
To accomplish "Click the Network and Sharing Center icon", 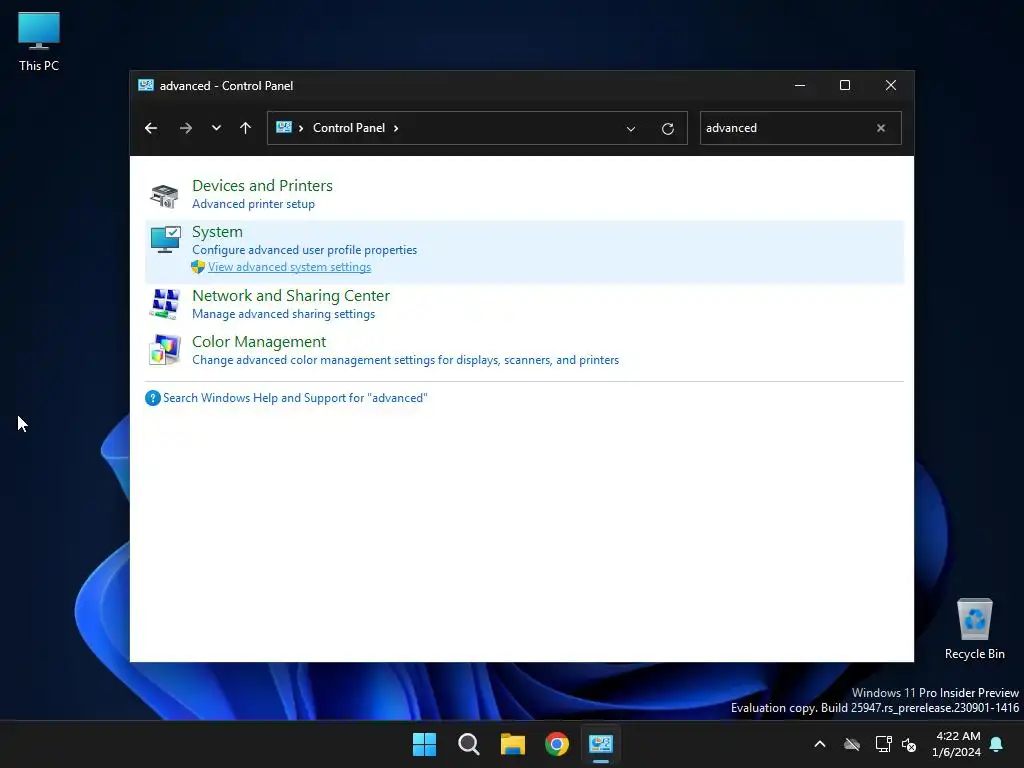I will click(165, 304).
